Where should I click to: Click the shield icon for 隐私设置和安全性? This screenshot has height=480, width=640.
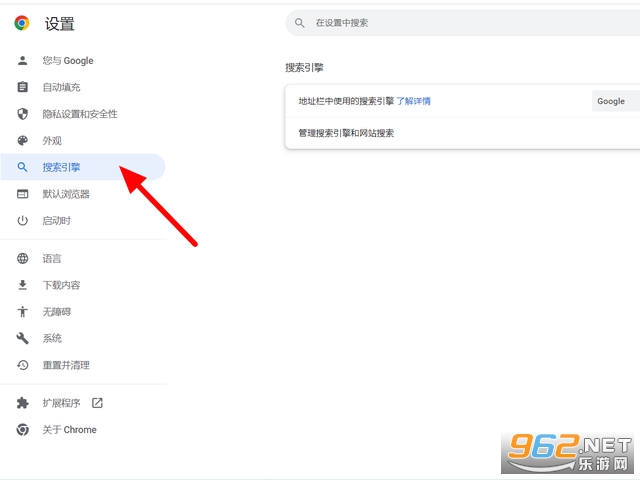click(x=23, y=114)
